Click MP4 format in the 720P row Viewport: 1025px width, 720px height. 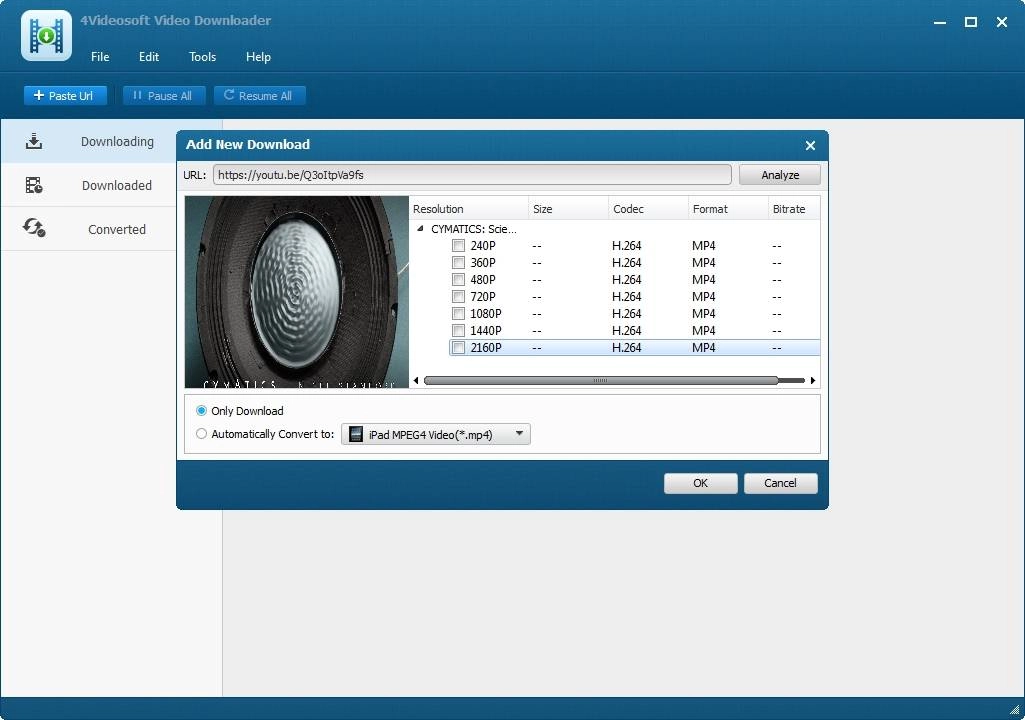coord(703,297)
